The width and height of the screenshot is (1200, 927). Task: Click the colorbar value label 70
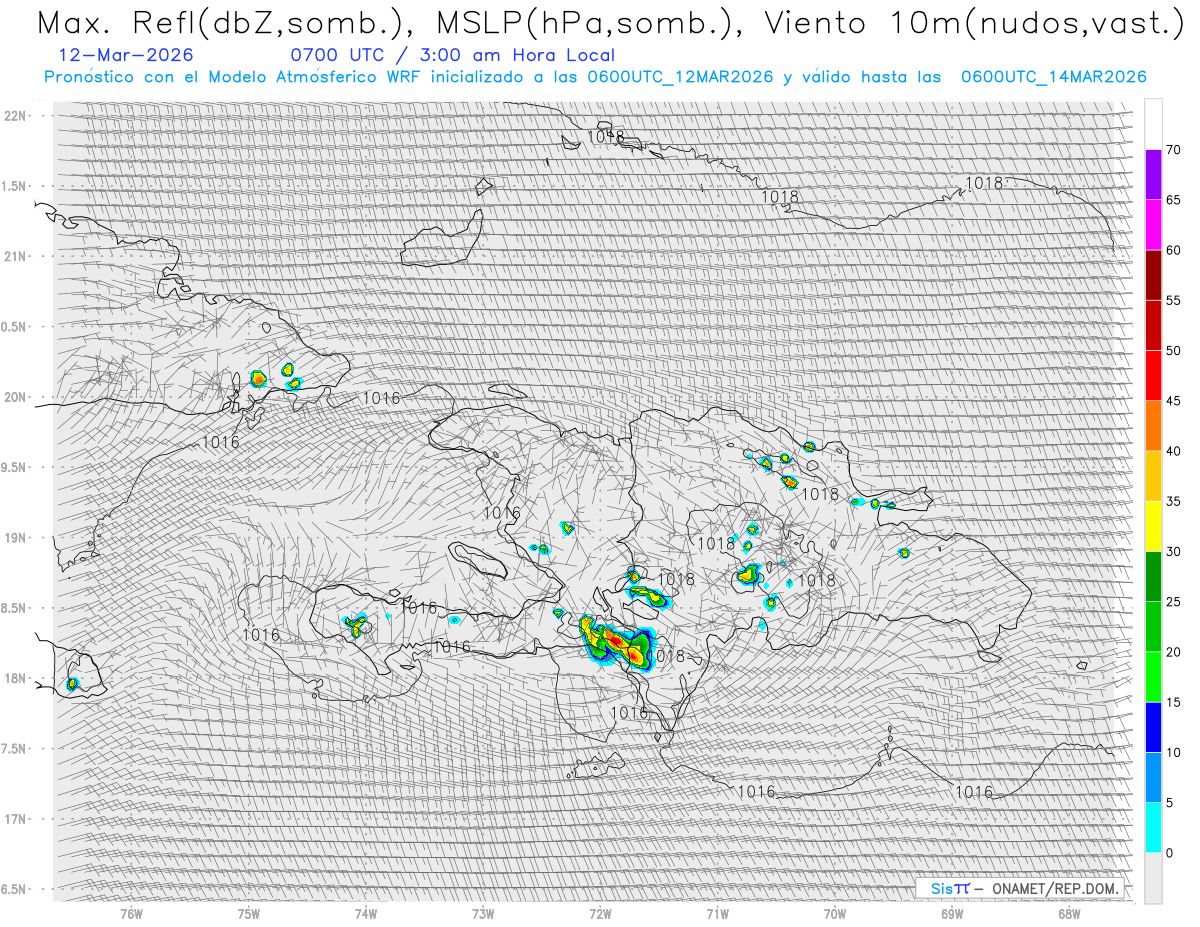tap(1173, 150)
